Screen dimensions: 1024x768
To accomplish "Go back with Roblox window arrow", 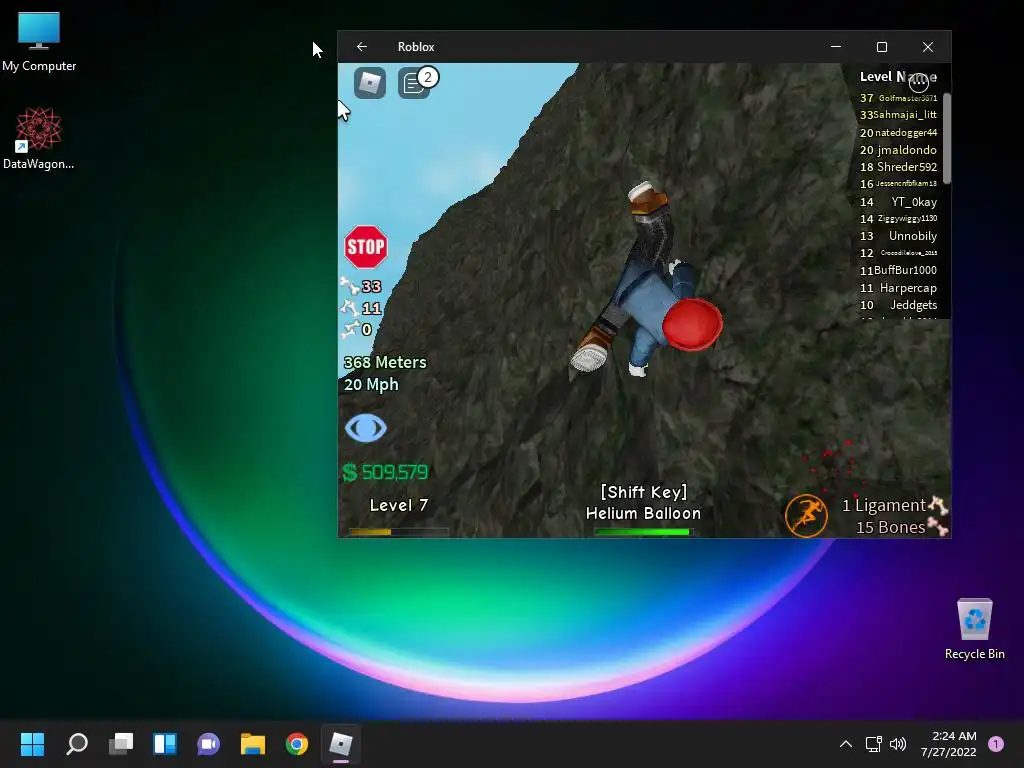I will (362, 47).
